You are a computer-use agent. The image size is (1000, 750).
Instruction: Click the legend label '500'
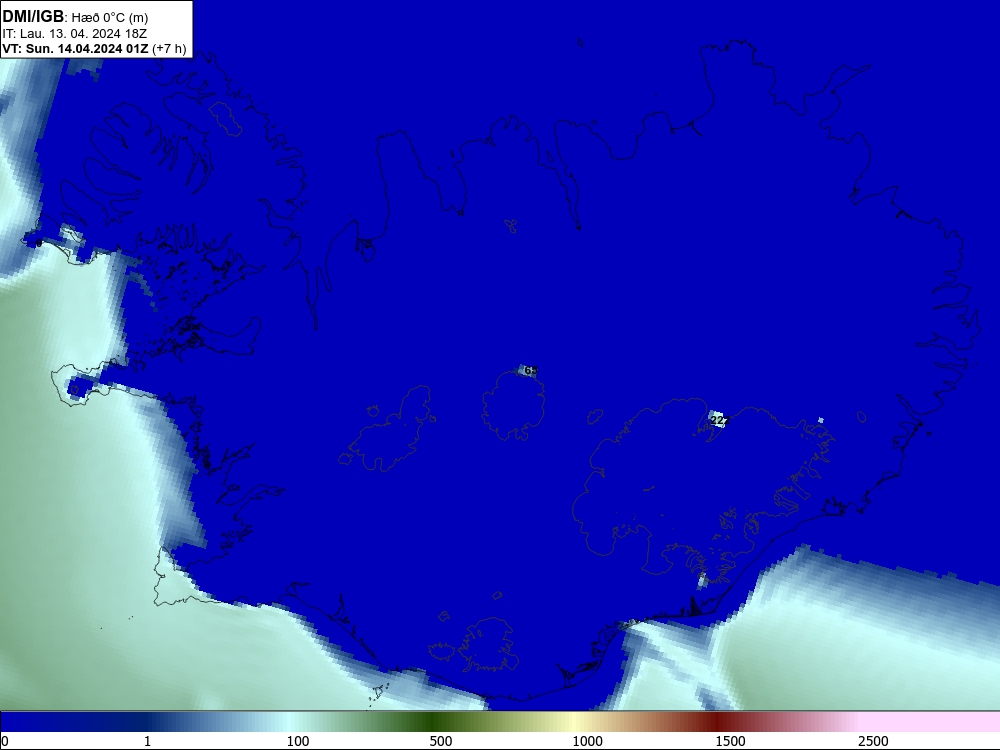click(441, 741)
